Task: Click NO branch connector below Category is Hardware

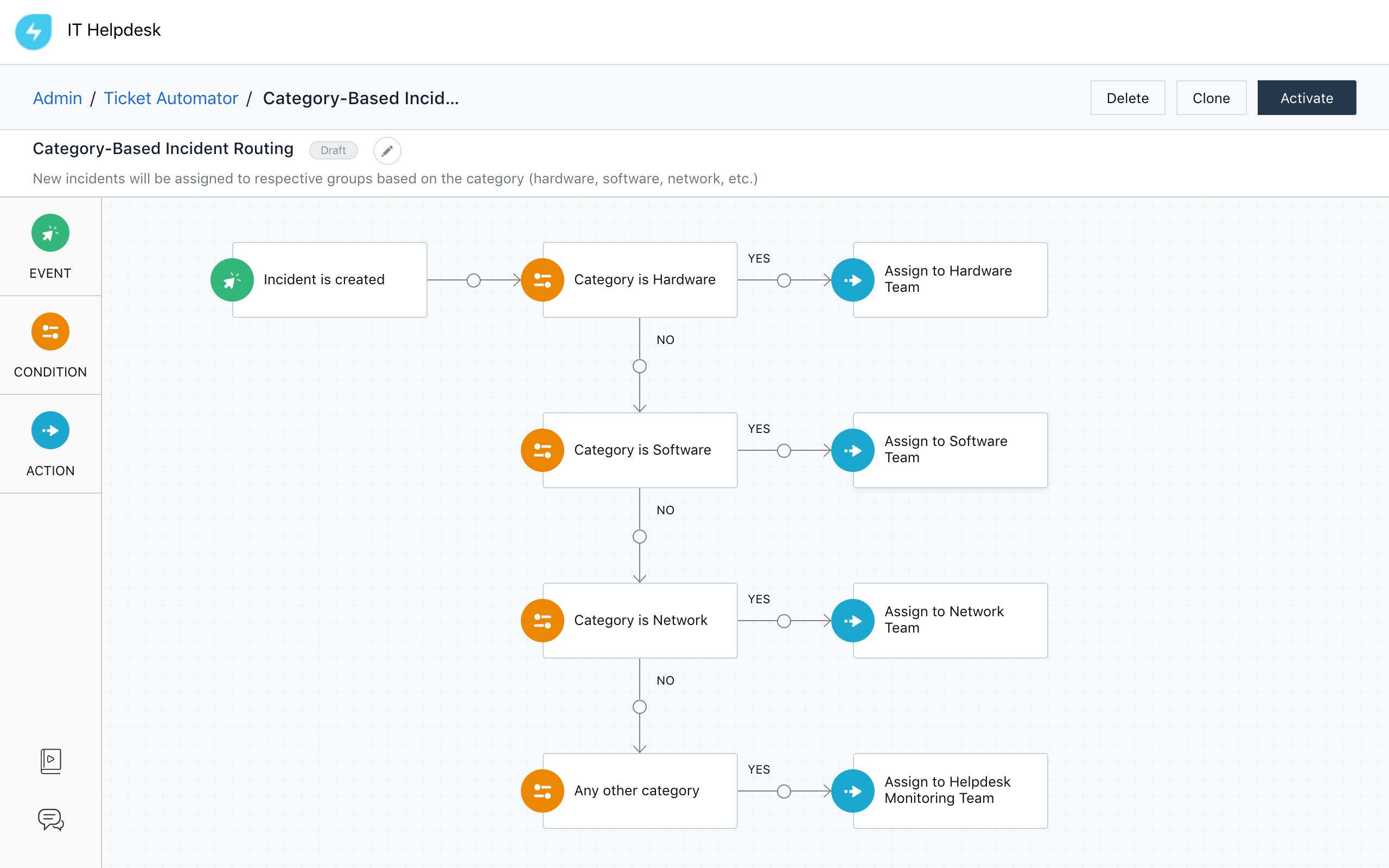Action: 639,366
